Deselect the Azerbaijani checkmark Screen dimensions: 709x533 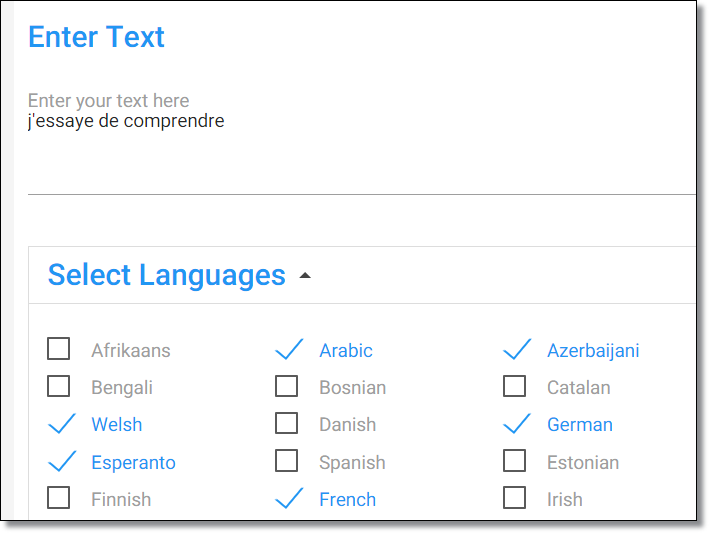pyautogui.click(x=517, y=349)
